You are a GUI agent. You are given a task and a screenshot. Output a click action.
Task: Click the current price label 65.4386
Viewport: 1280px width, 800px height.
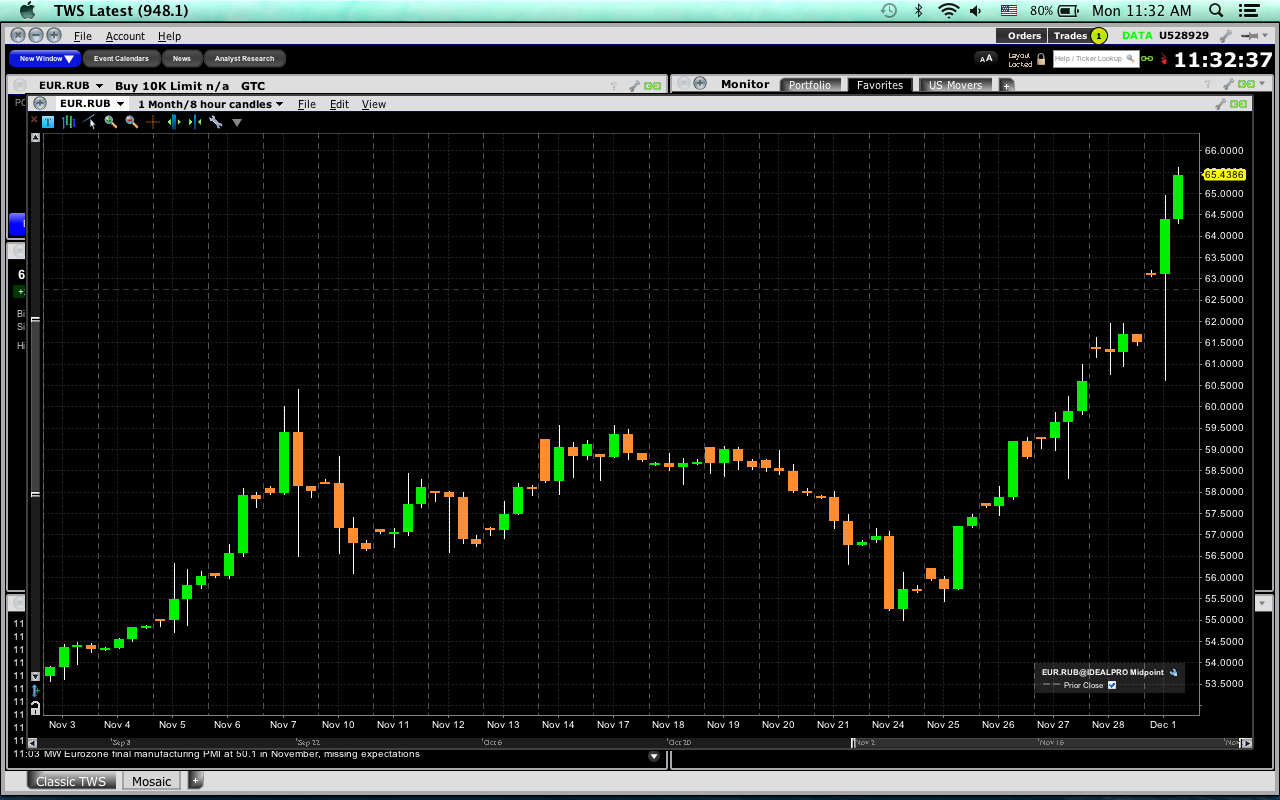1223,174
